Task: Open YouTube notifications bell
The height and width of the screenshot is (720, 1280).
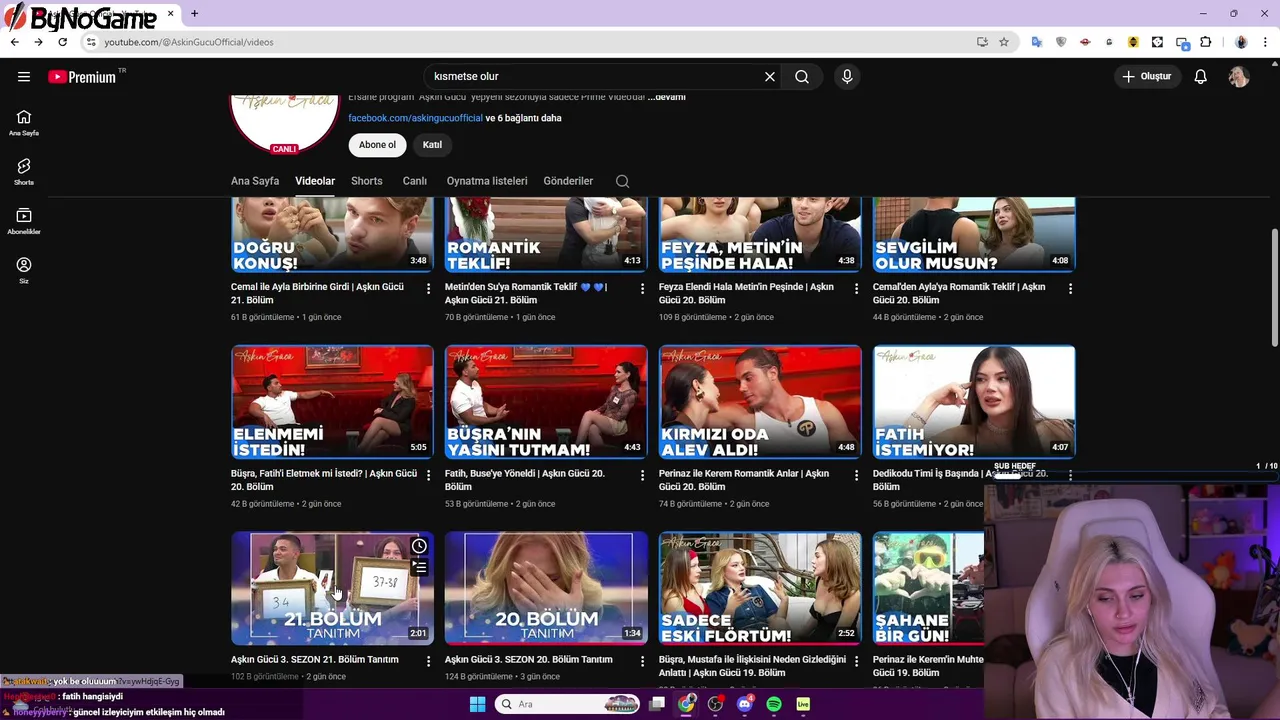Action: pos(1201,76)
